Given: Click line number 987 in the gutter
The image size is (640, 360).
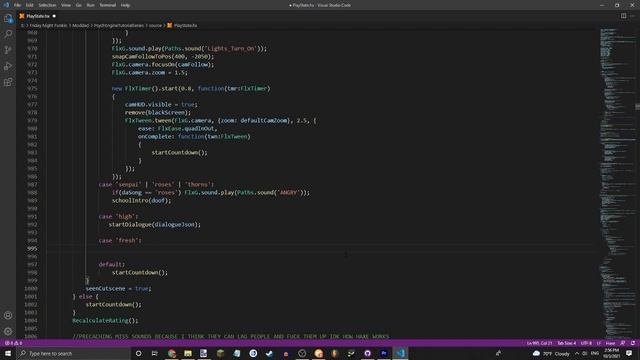Looking at the screenshot, I should [x=32, y=184].
